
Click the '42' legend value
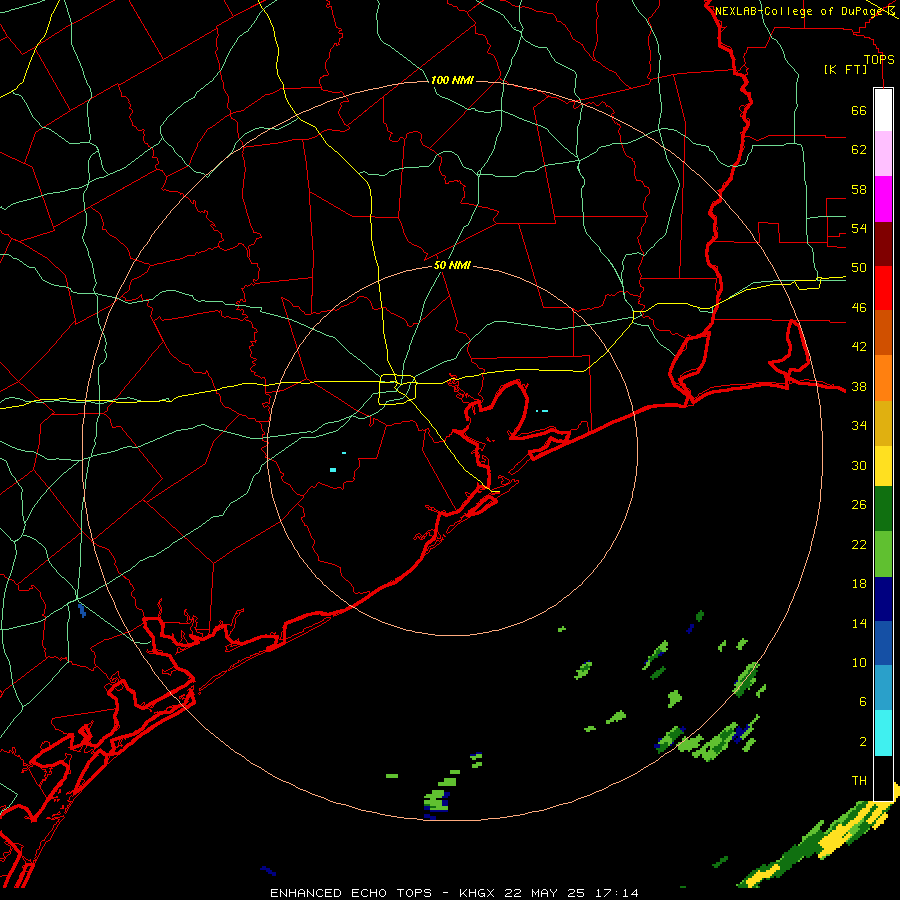click(859, 347)
